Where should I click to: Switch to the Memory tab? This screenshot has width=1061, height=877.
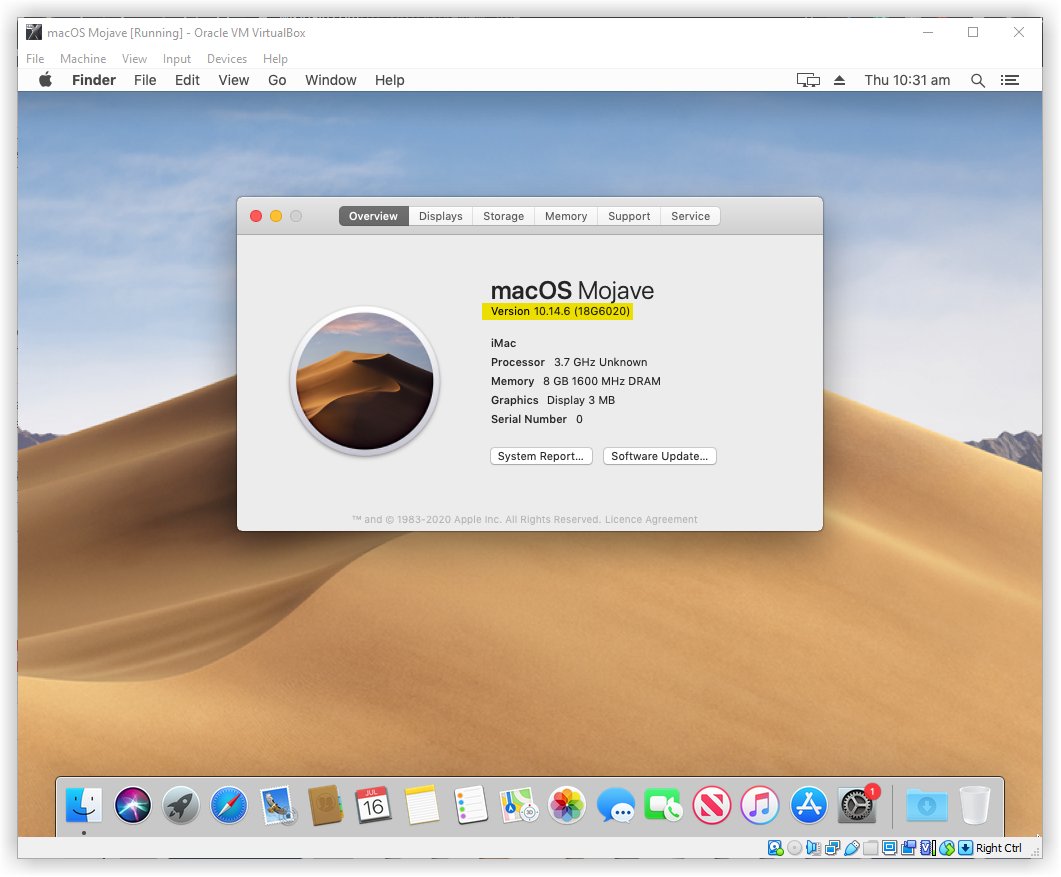click(x=566, y=216)
